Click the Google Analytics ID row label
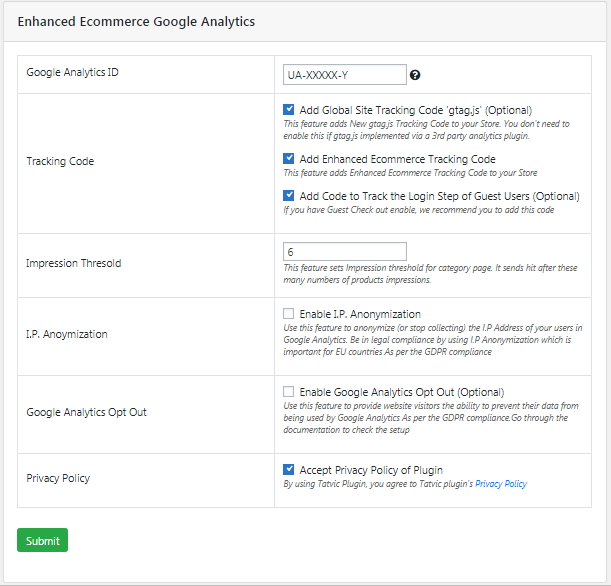611x586 pixels. (x=73, y=72)
